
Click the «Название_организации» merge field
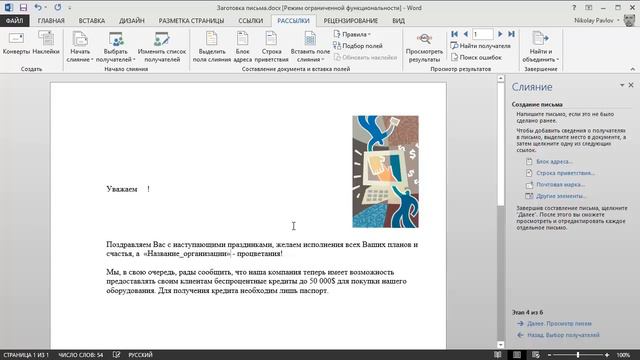pyautogui.click(x=187, y=253)
